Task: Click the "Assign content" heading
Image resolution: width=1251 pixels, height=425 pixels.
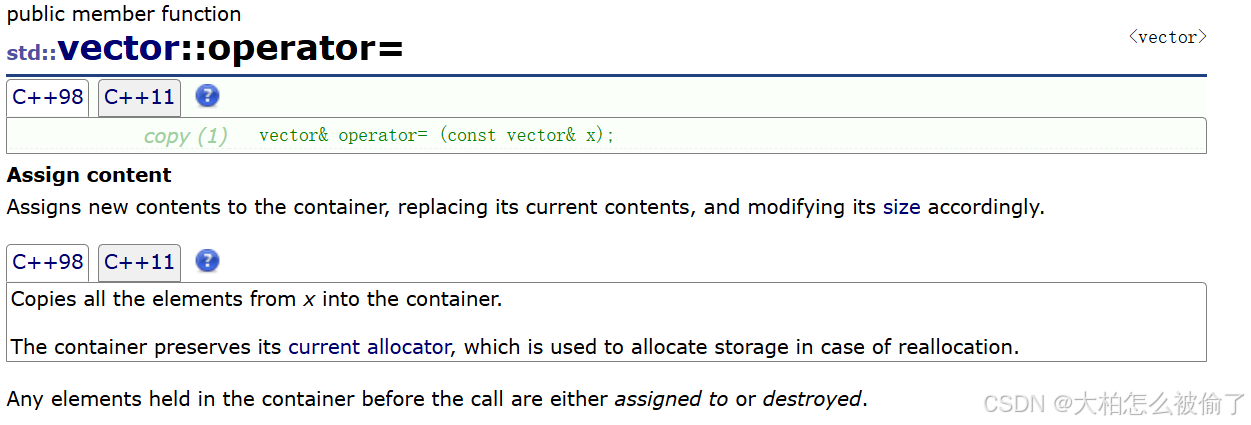Action: coord(89,175)
